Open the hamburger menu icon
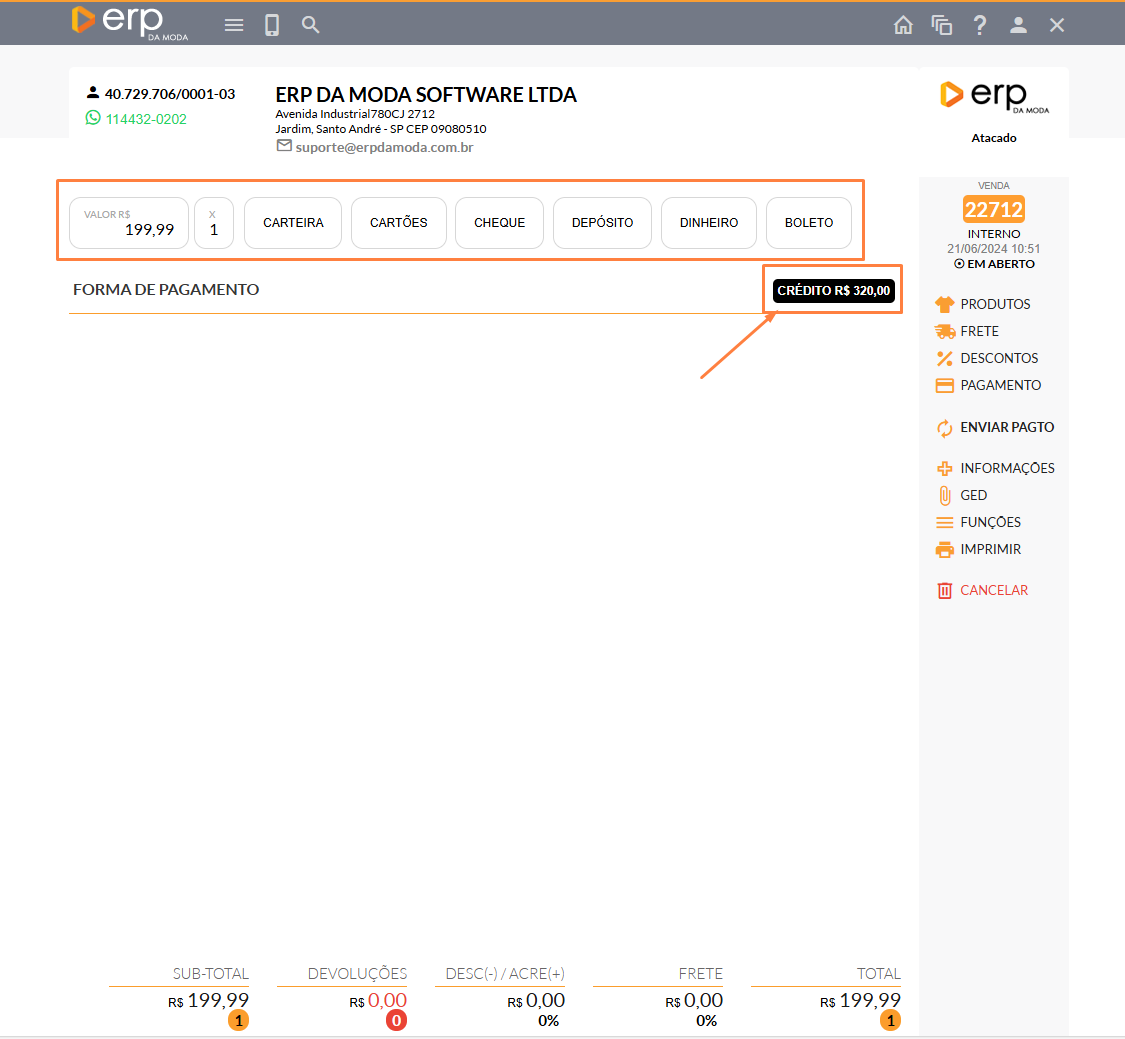Image resolution: width=1125 pixels, height=1039 pixels. pyautogui.click(x=234, y=25)
